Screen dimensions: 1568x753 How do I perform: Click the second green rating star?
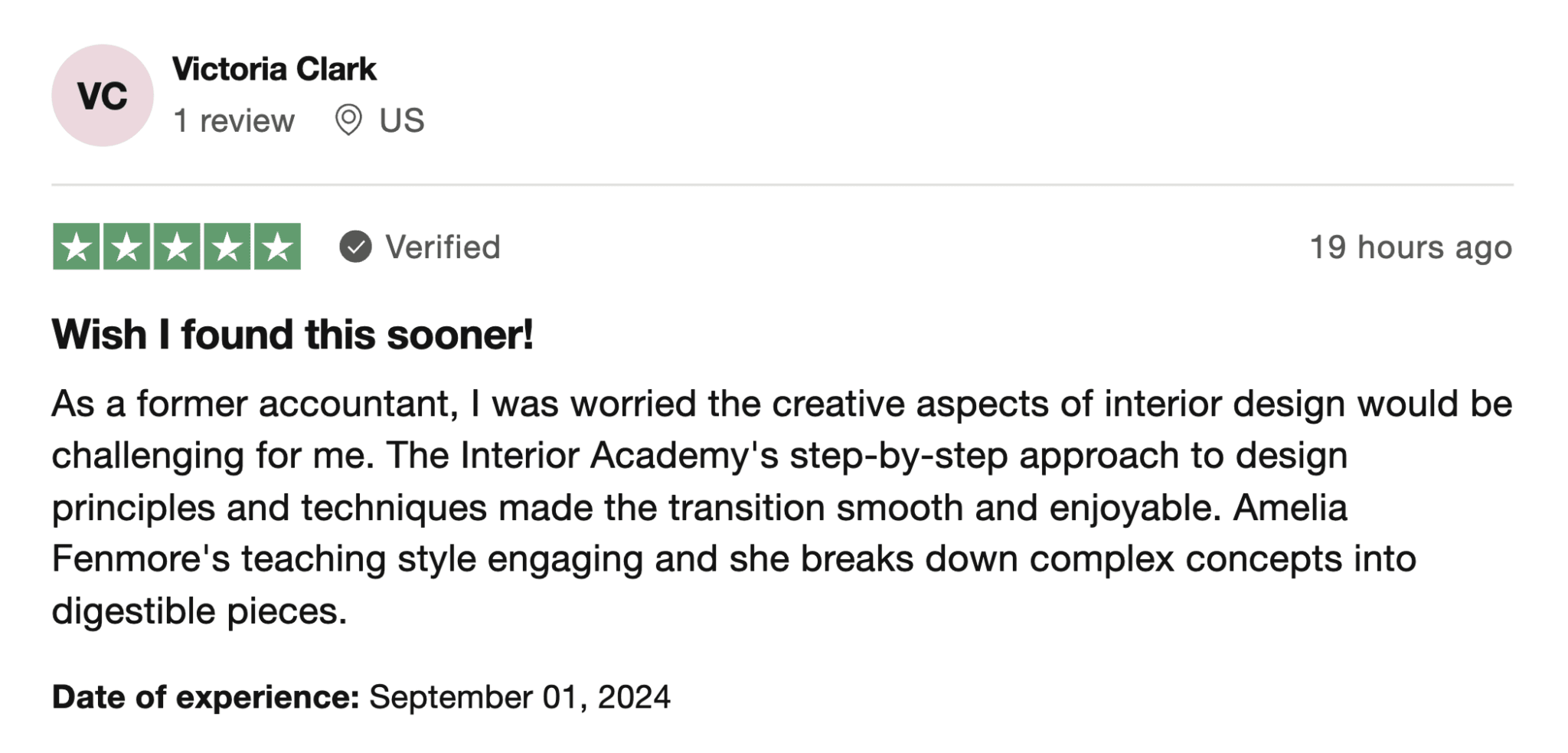click(x=127, y=247)
